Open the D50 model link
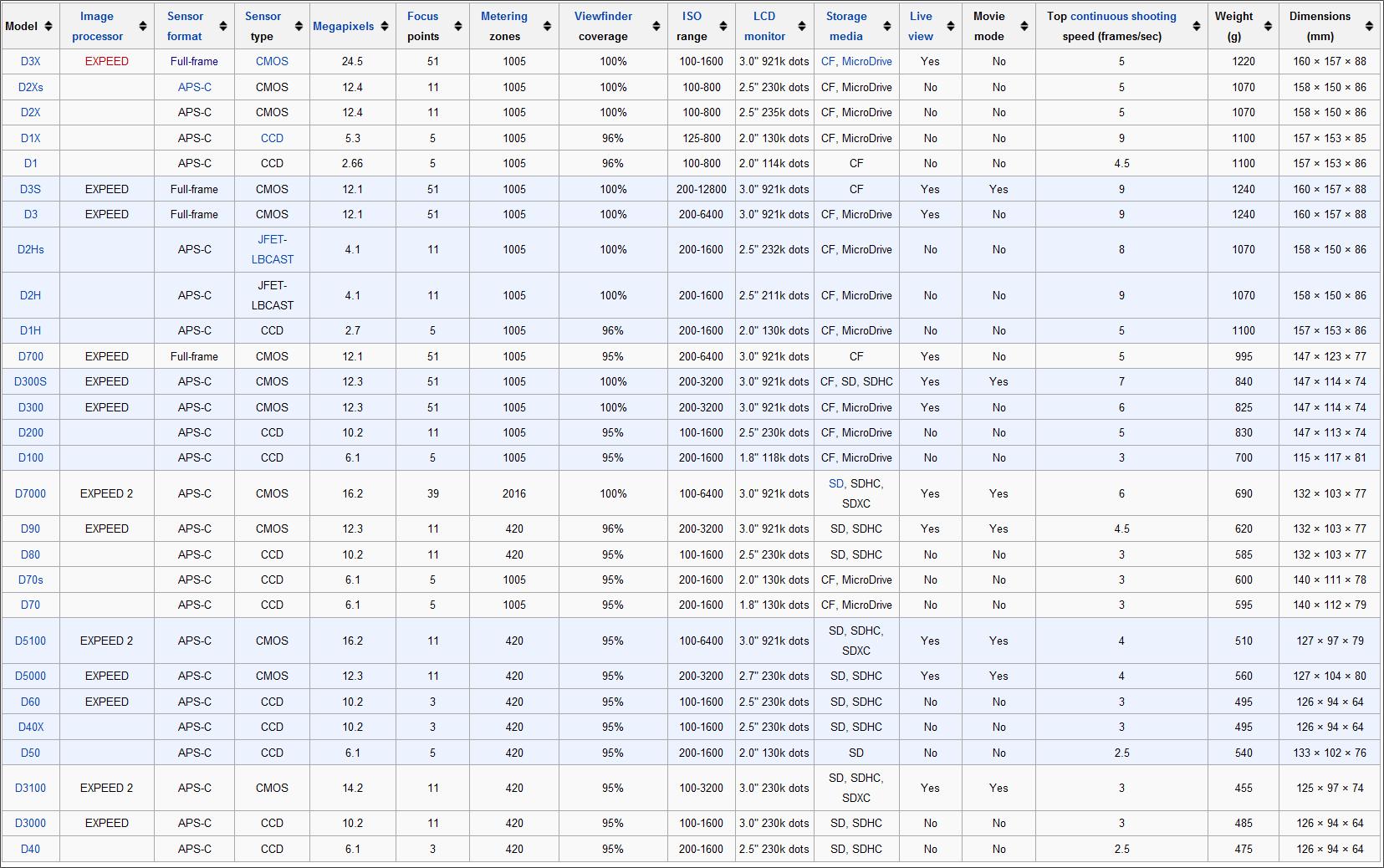Viewport: 1384px width, 868px height. click(x=30, y=753)
